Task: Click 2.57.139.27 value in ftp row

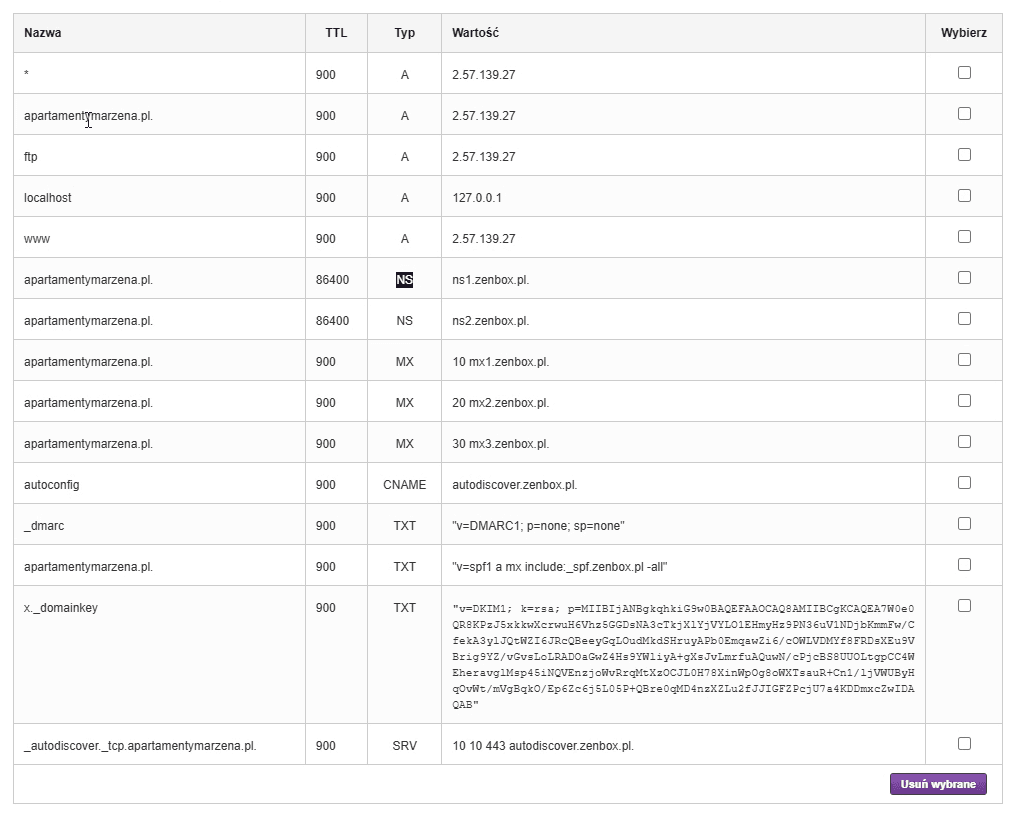Action: click(483, 157)
